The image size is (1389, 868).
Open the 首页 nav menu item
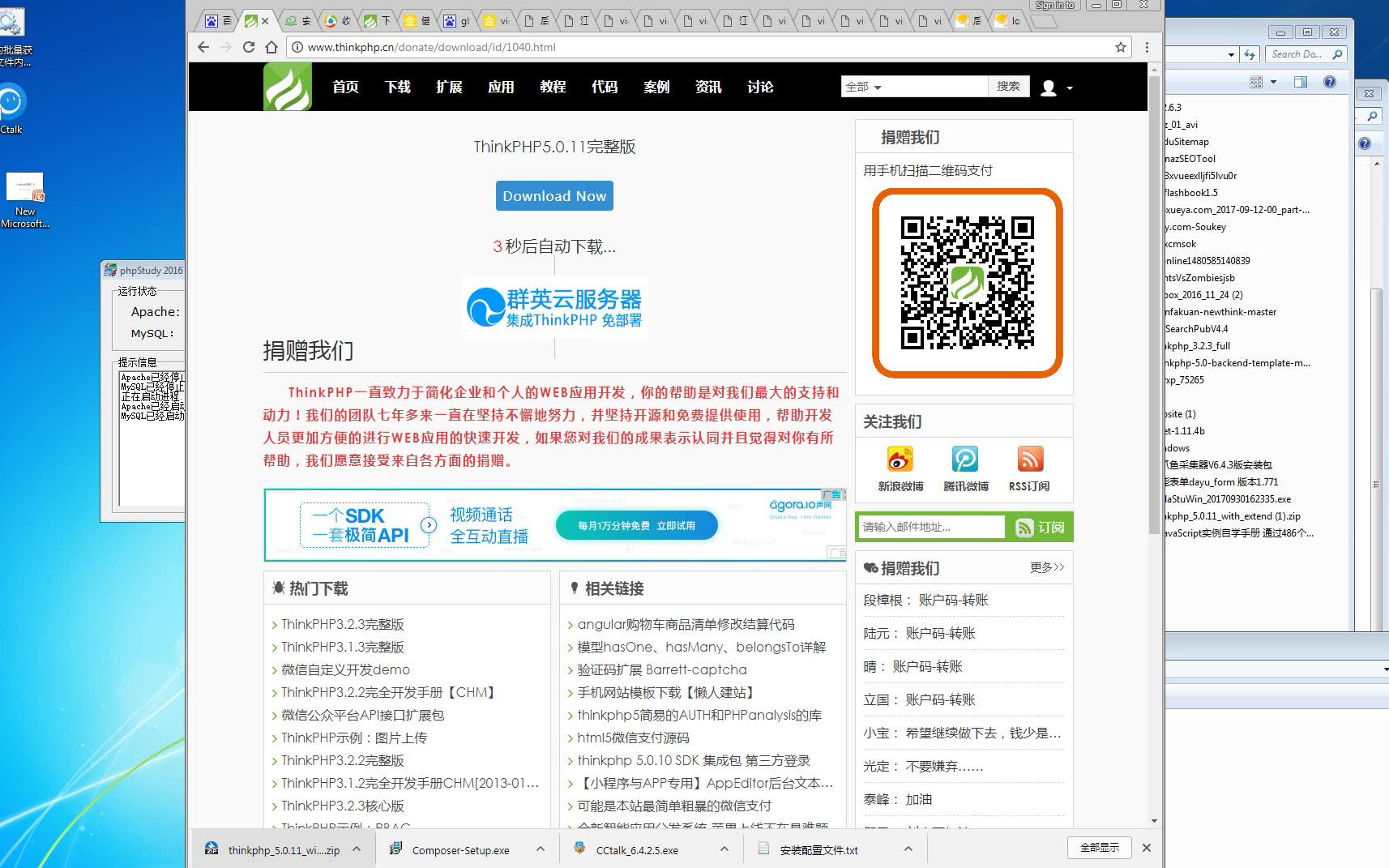point(346,87)
